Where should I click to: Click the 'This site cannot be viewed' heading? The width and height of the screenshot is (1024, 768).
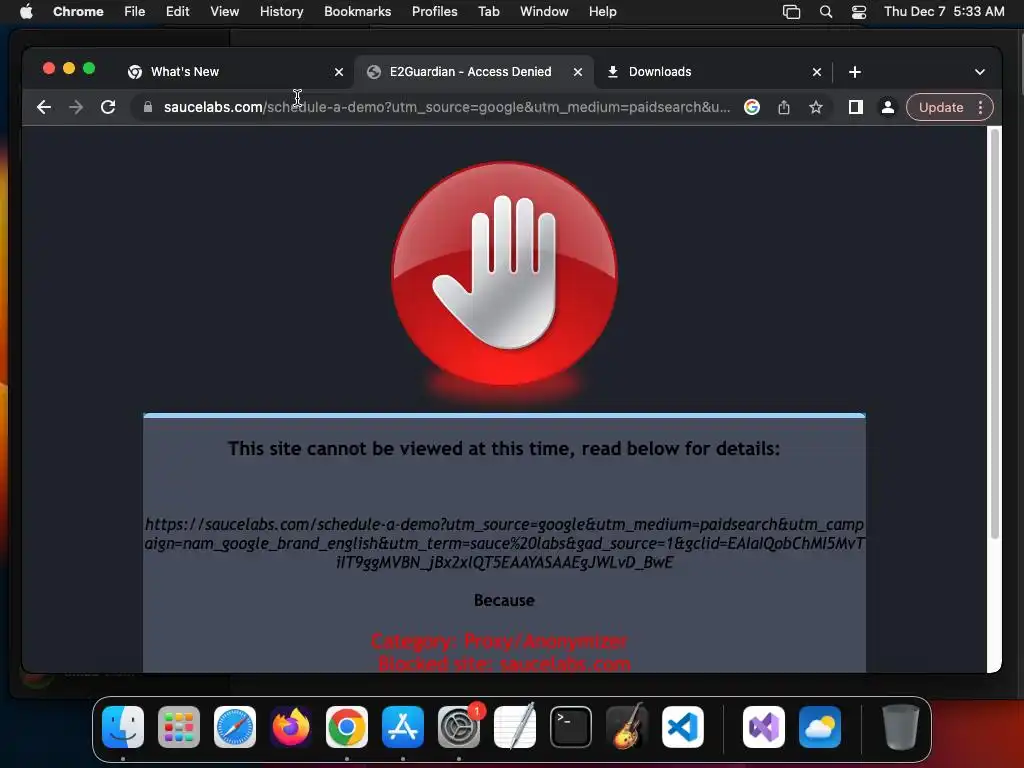504,449
